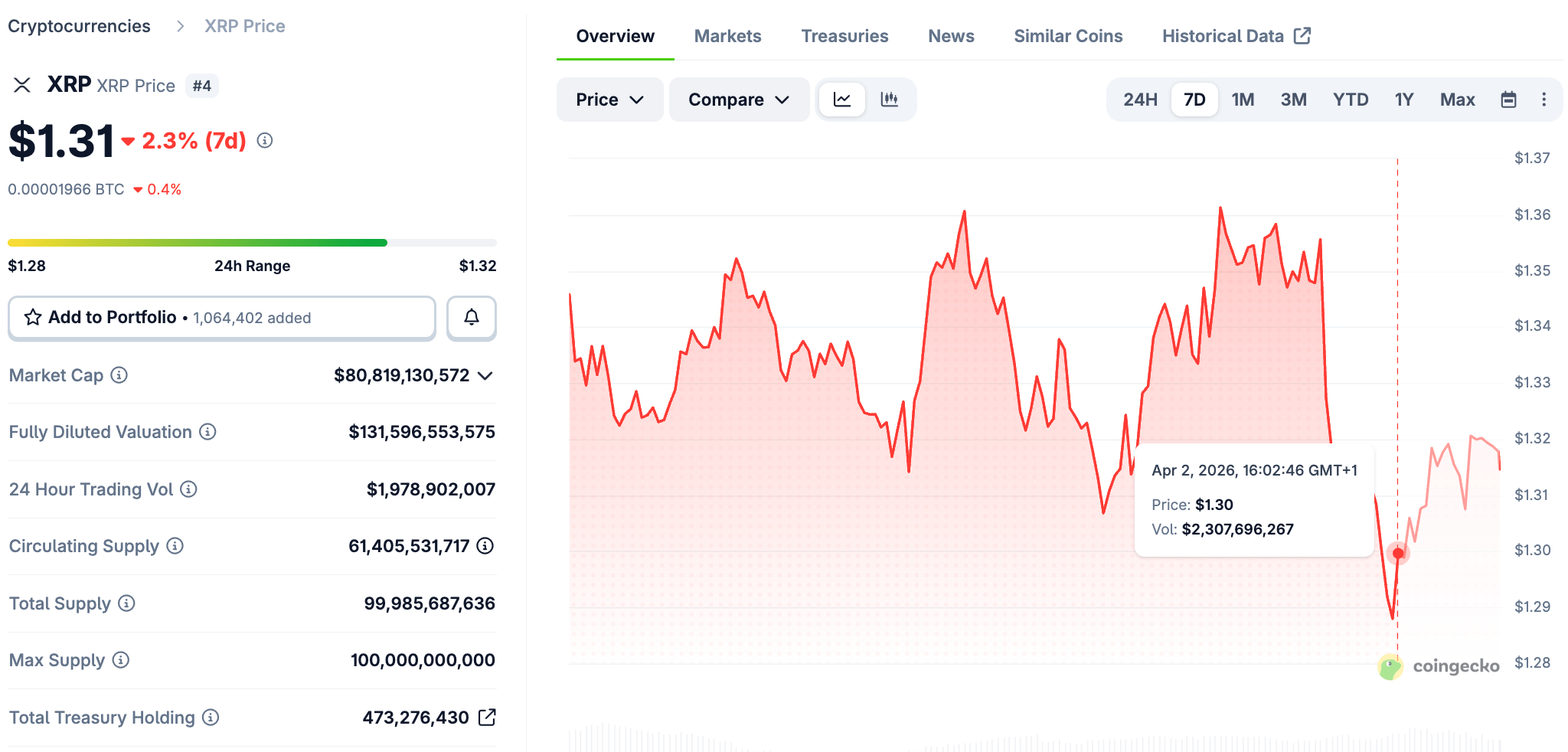Click the $131,596,553,575 valuation value

click(x=422, y=432)
